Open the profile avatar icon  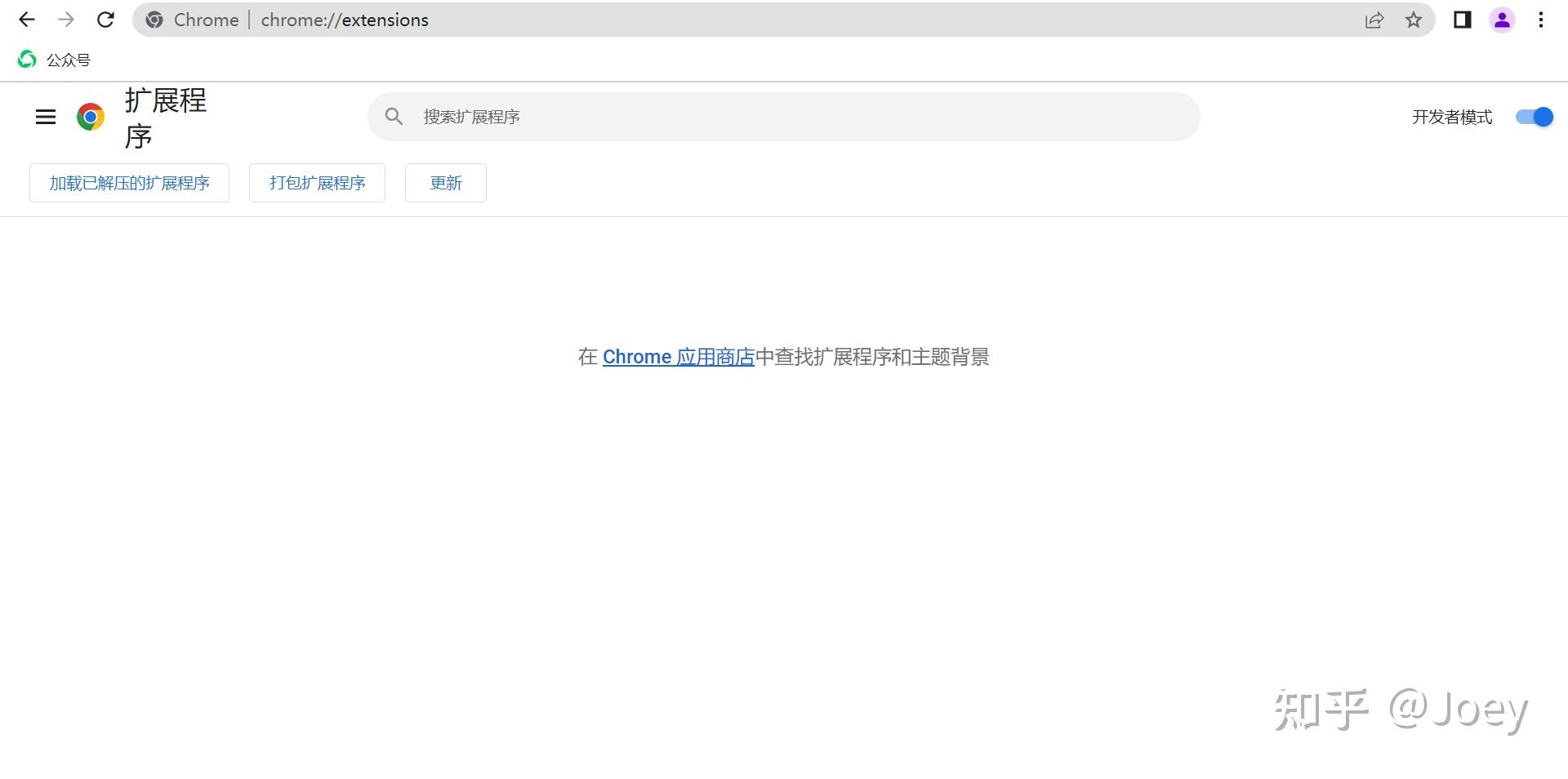pos(1503,20)
